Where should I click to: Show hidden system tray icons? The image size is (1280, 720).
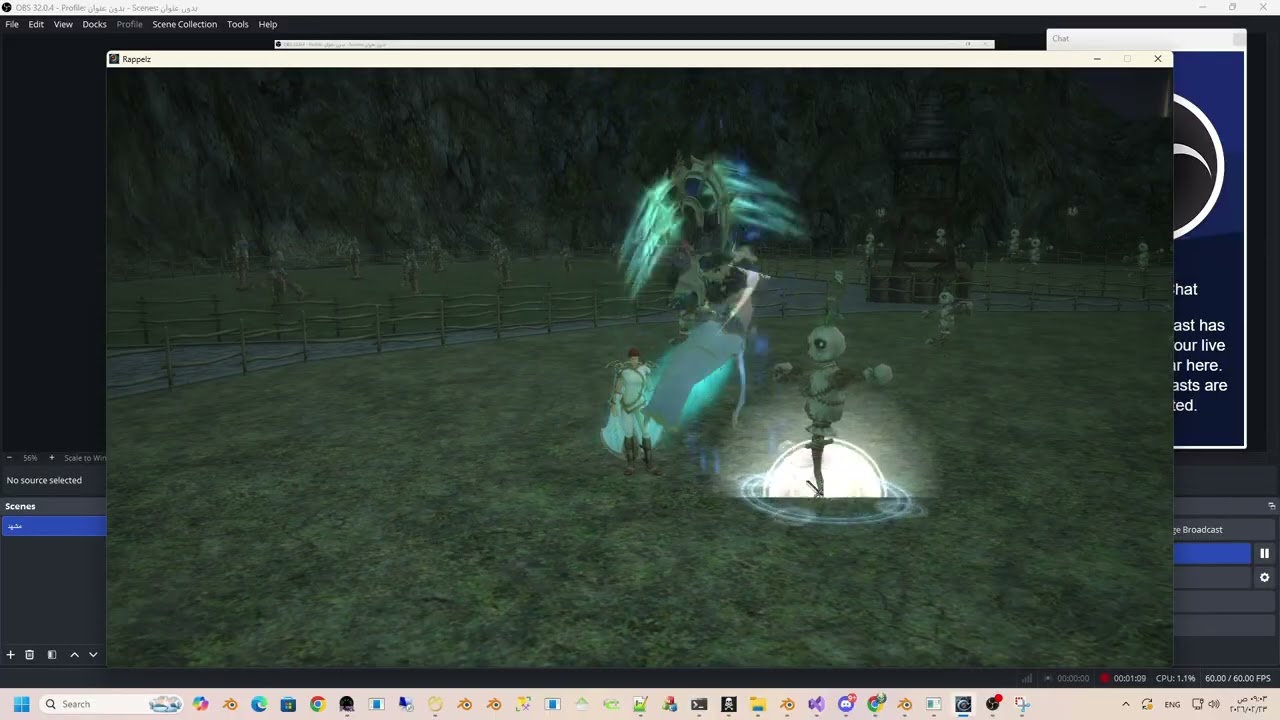pos(1125,704)
